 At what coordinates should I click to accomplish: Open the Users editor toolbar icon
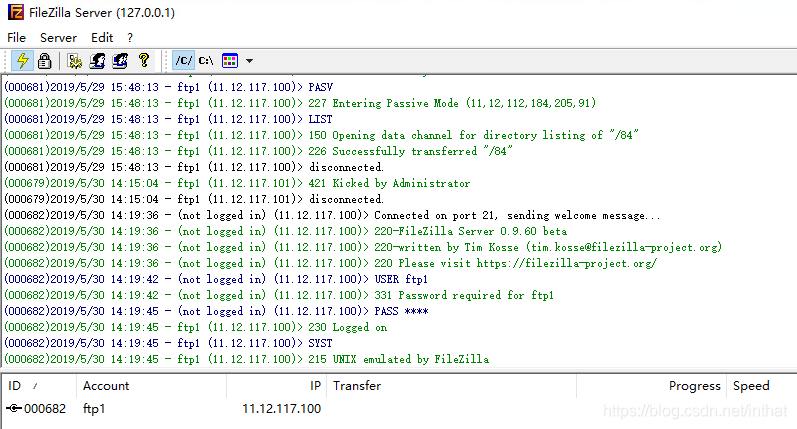(x=97, y=61)
